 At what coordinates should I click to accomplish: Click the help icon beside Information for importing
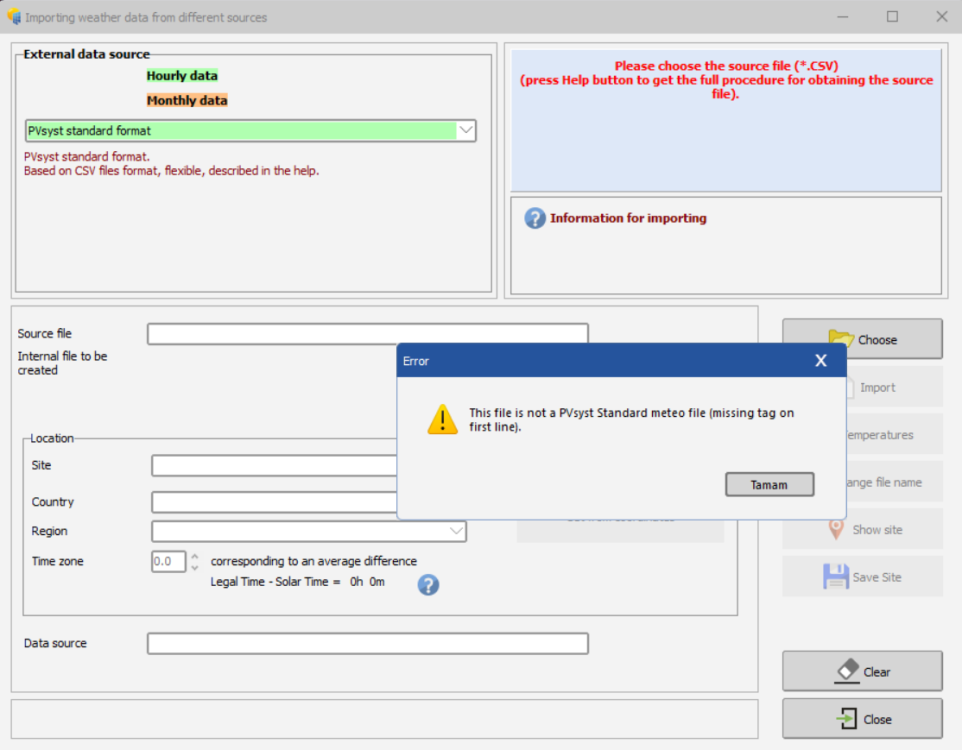point(535,218)
